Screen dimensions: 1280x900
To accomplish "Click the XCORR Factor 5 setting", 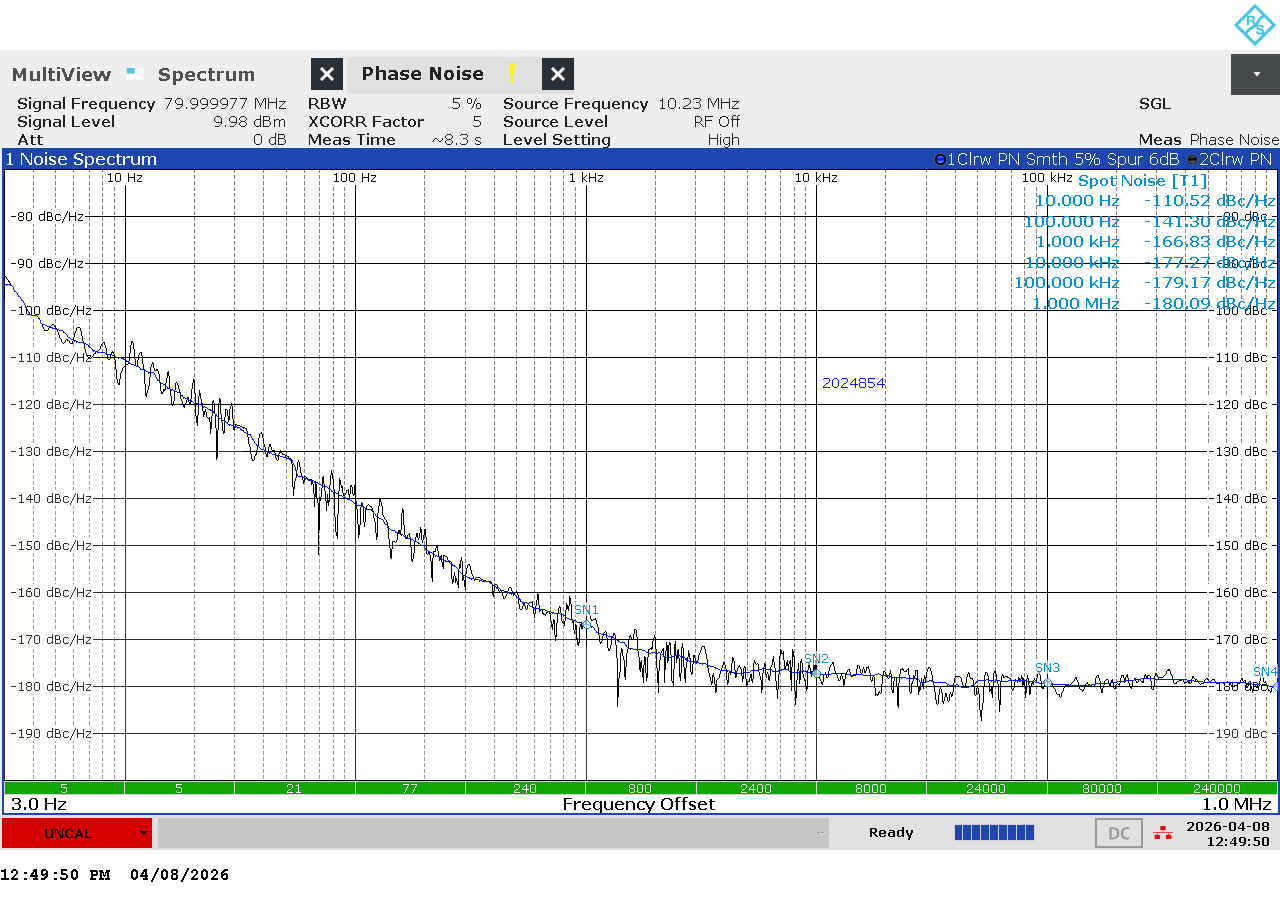I will pos(394,122).
